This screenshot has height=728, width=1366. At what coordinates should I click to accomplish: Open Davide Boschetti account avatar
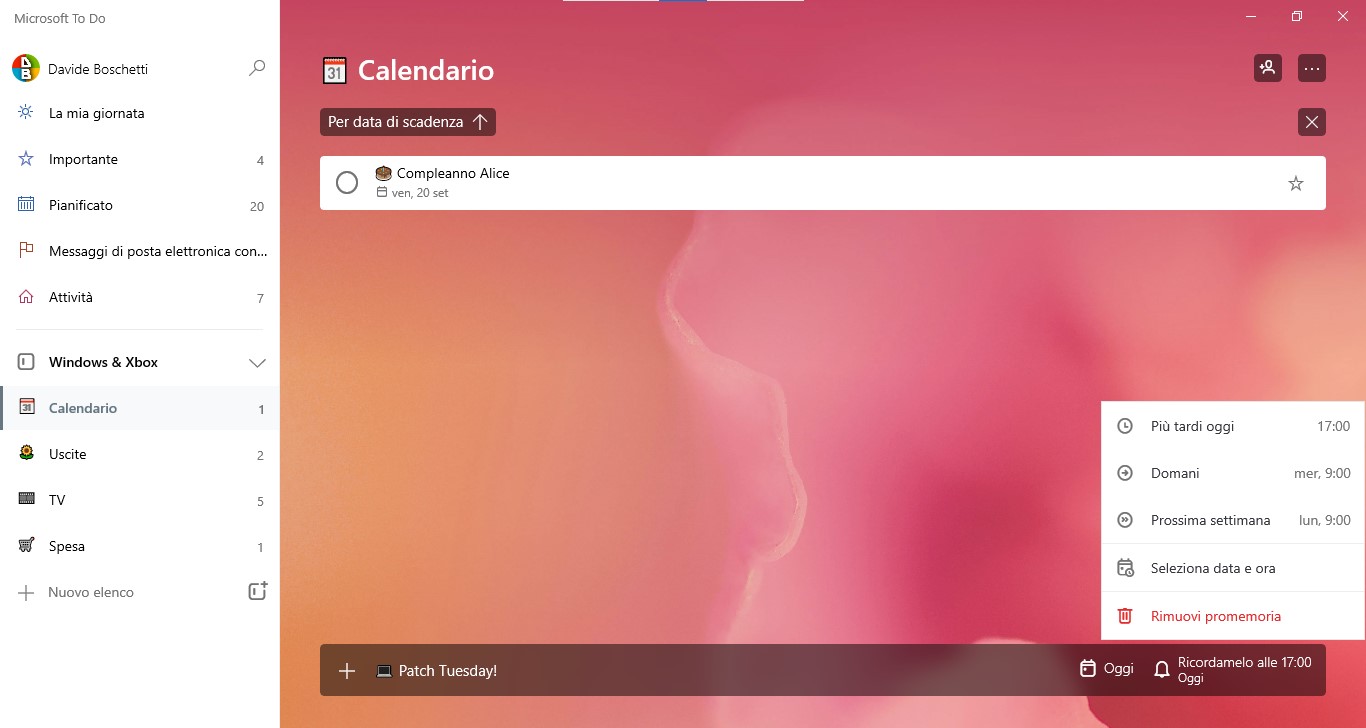pyautogui.click(x=26, y=69)
